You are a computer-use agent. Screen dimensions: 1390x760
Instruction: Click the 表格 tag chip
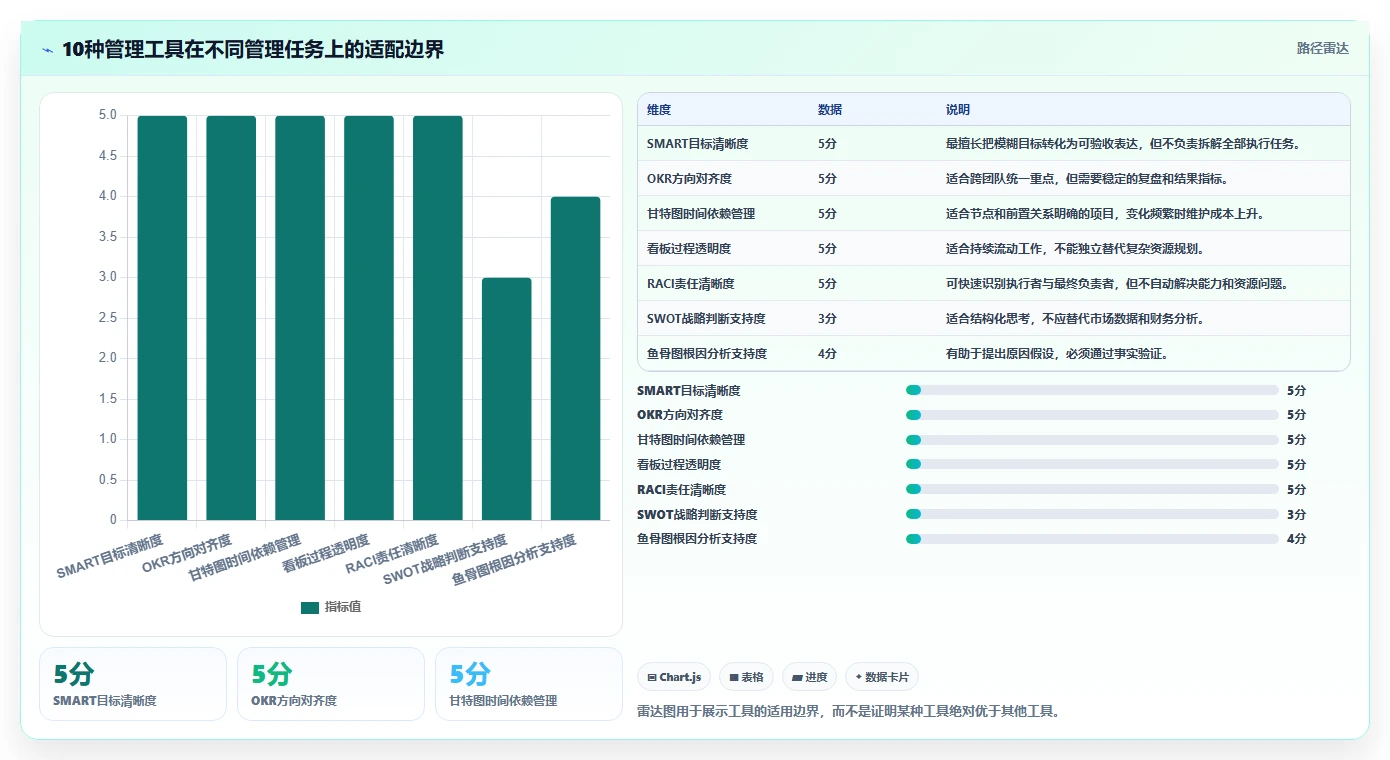(x=746, y=677)
